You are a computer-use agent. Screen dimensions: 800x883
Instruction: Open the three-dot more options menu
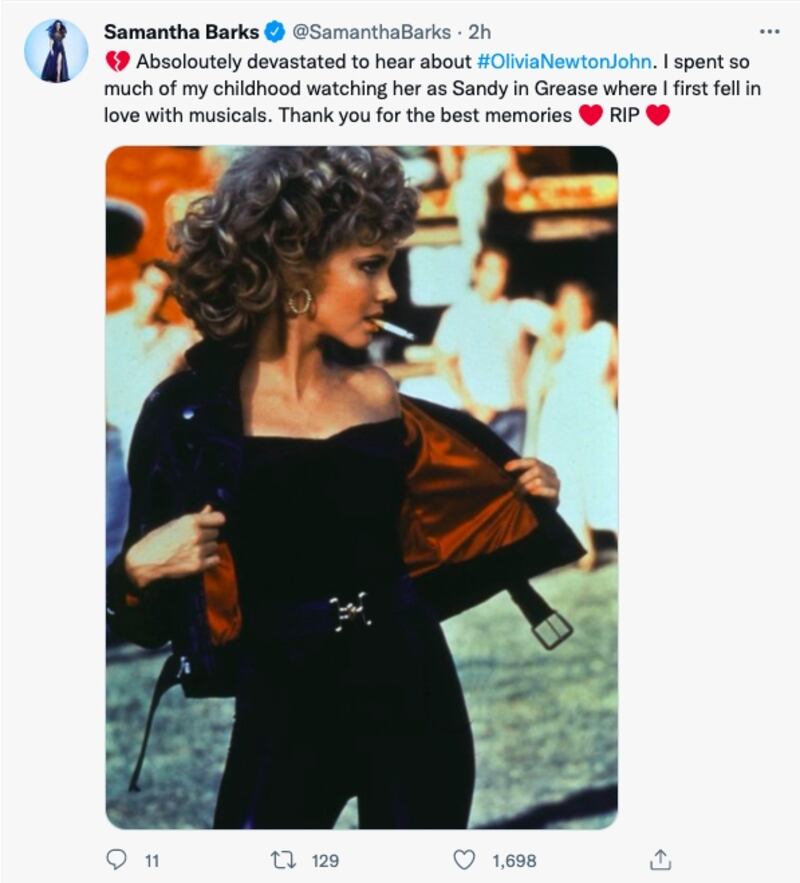(x=770, y=32)
